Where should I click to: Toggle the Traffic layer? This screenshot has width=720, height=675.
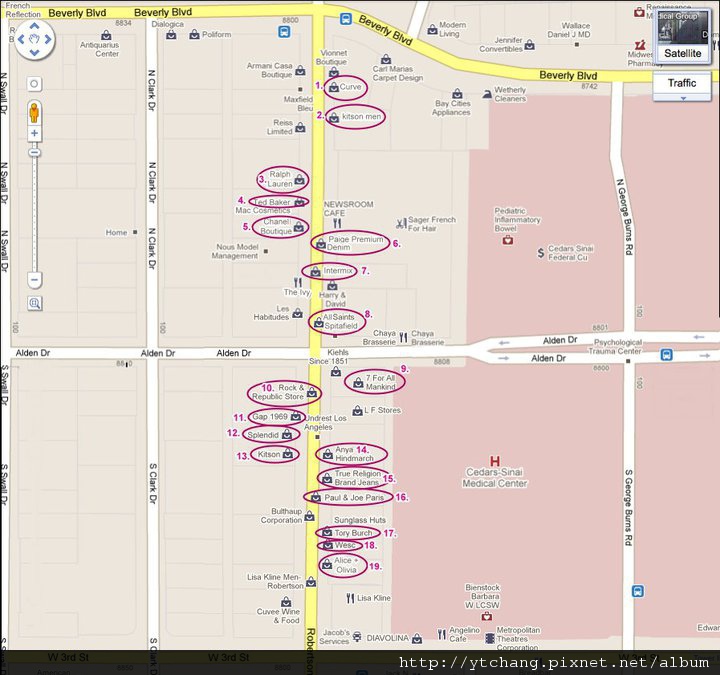pos(682,83)
